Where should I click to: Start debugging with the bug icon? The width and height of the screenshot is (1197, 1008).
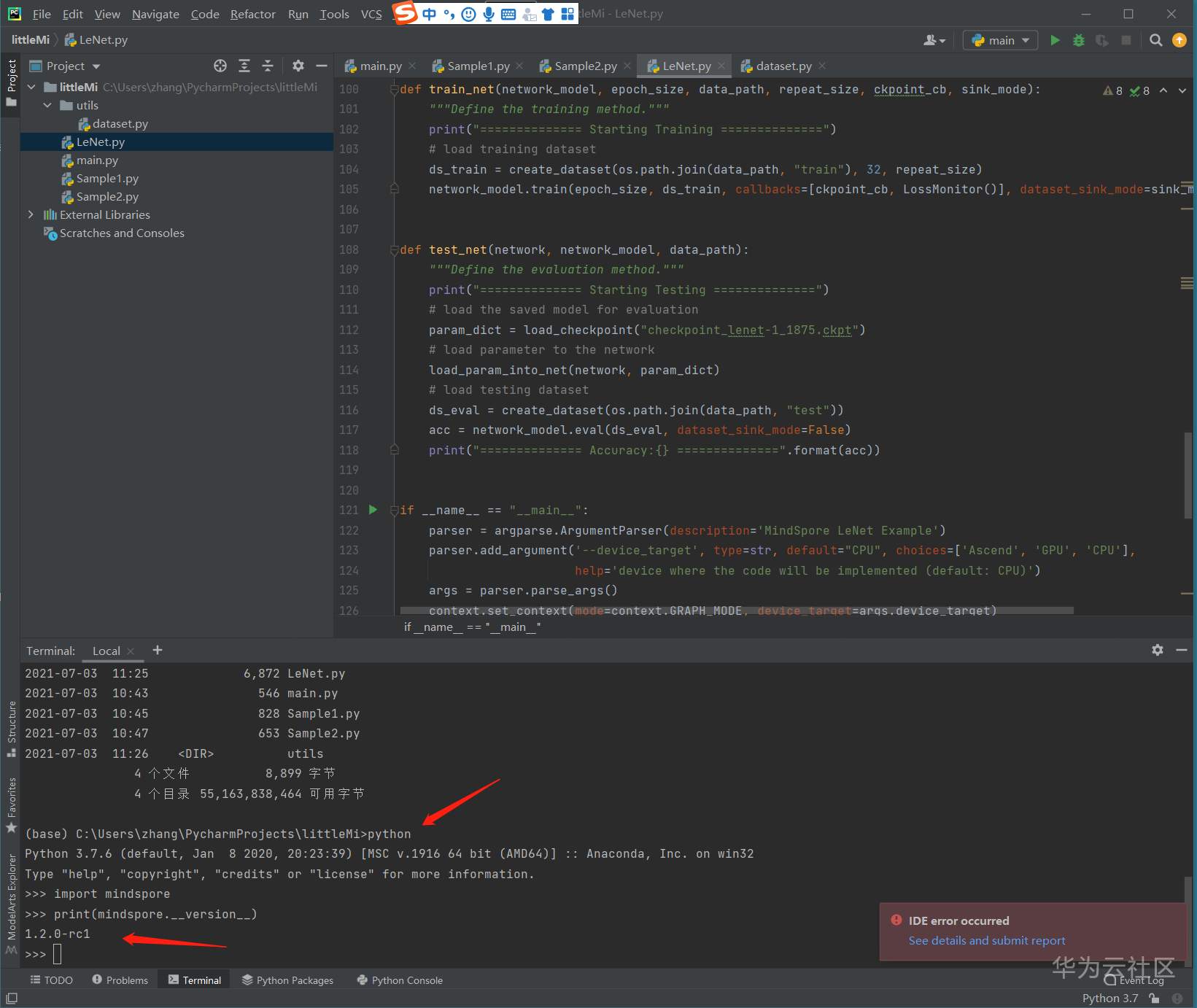click(1079, 40)
